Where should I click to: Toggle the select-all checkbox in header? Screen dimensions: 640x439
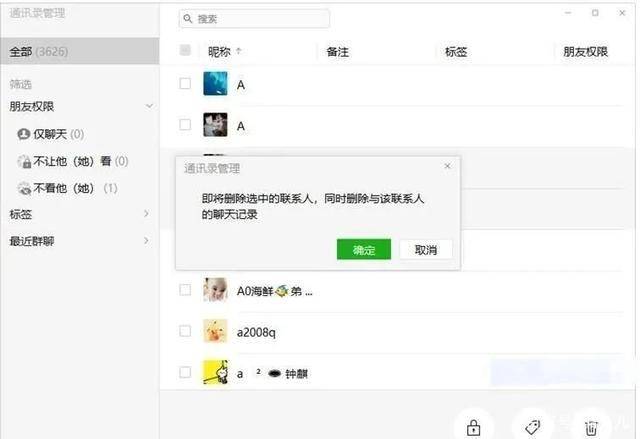[185, 50]
